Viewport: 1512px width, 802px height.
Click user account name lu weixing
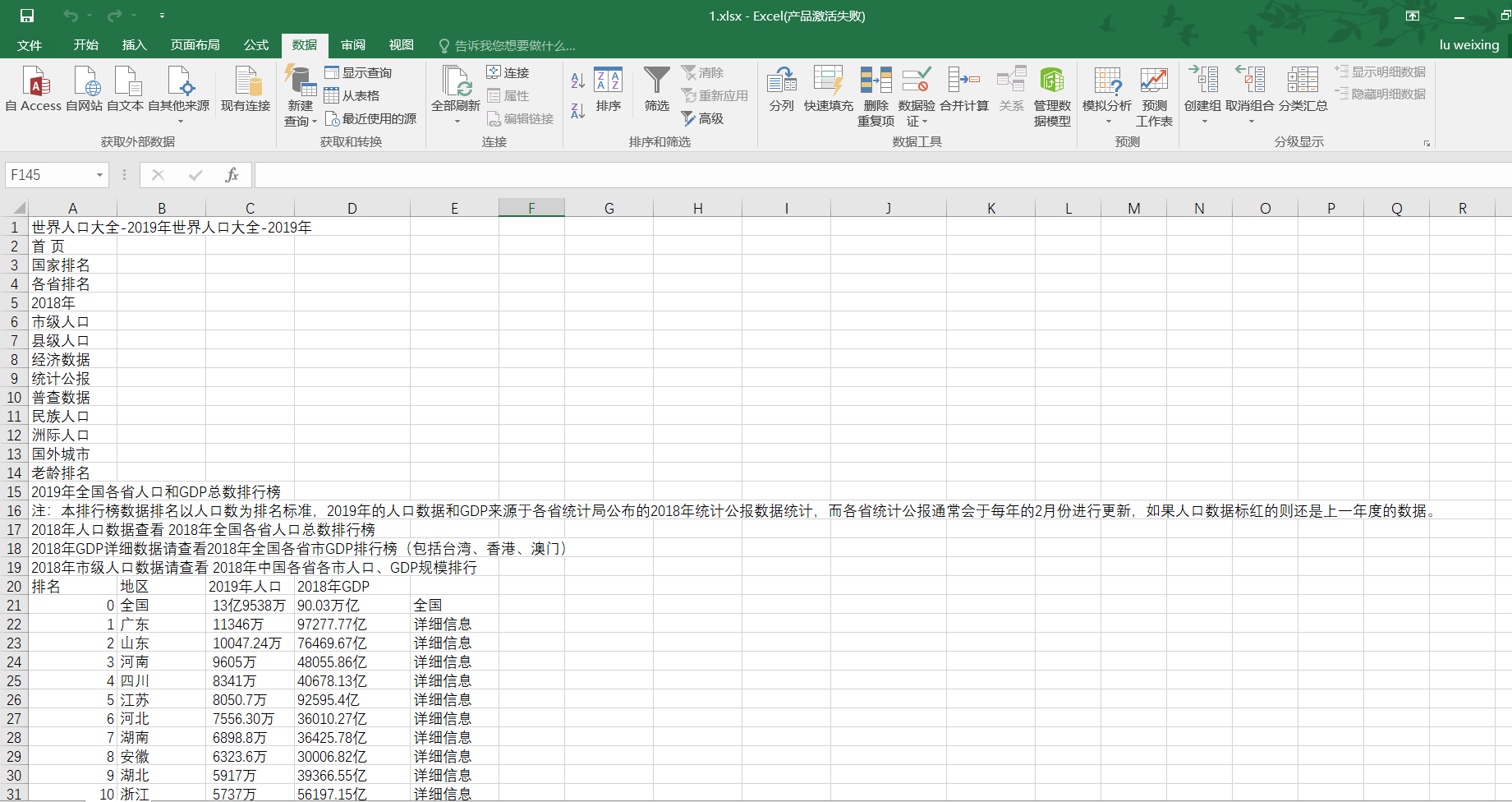pos(1469,45)
